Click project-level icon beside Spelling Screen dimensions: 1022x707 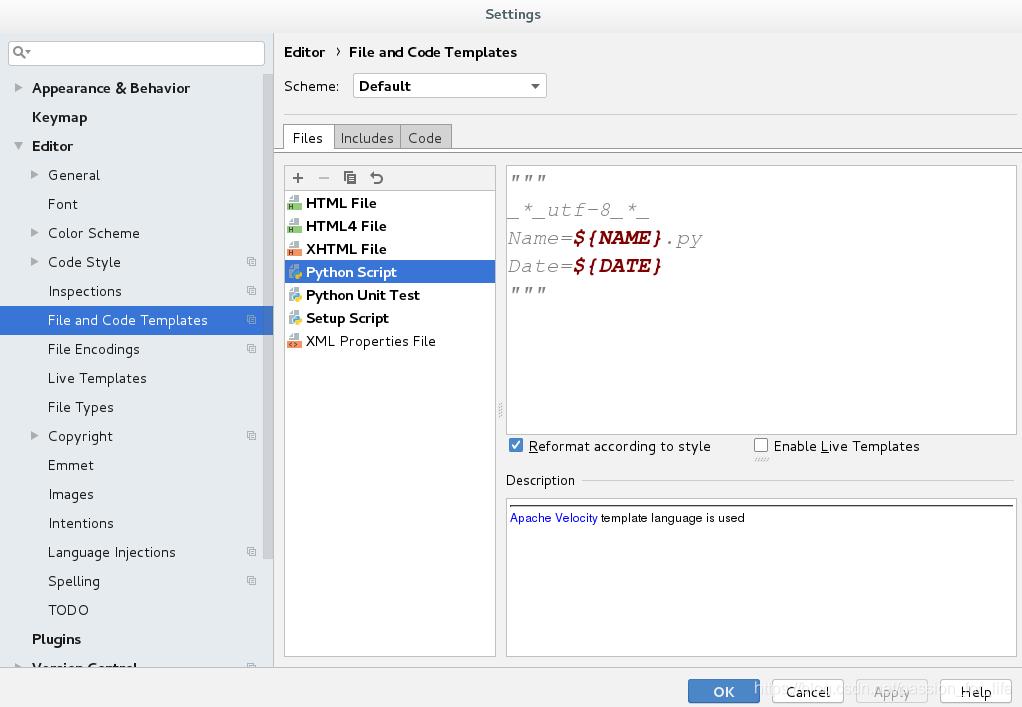point(252,581)
